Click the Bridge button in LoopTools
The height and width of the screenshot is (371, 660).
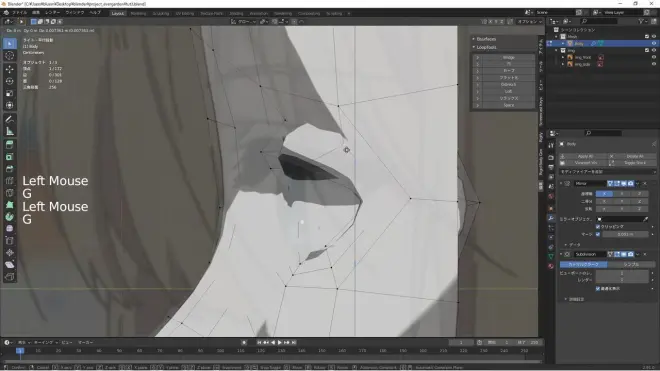coord(508,57)
